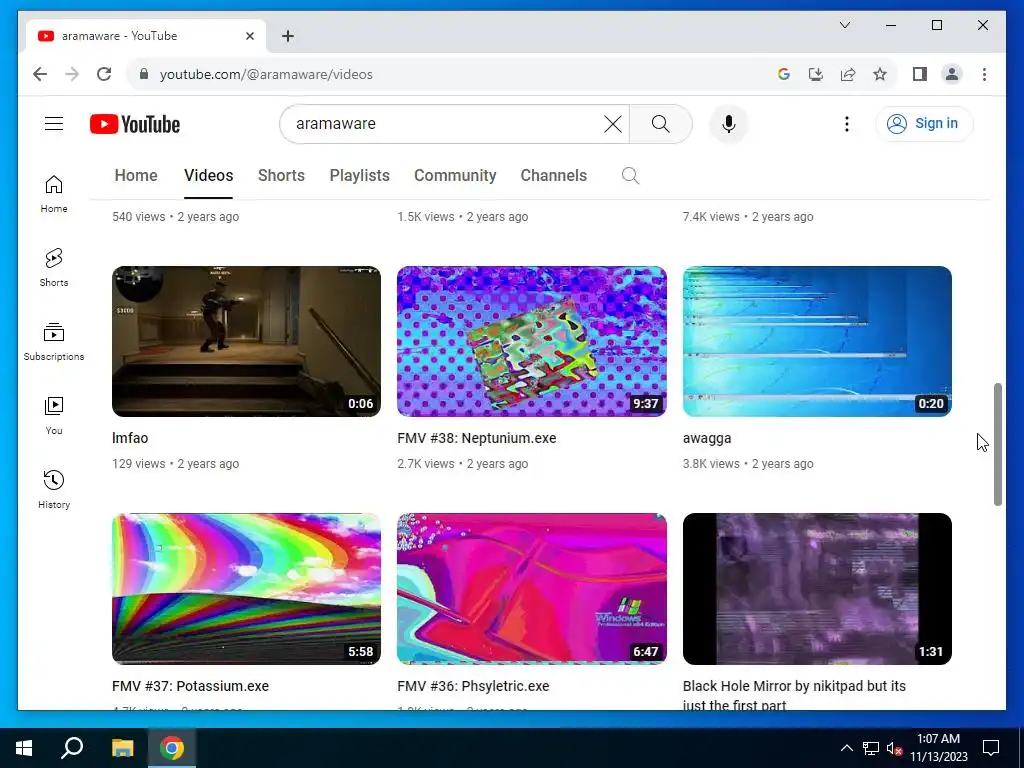Open a new tab with plus button
The image size is (1024, 768).
click(x=288, y=36)
